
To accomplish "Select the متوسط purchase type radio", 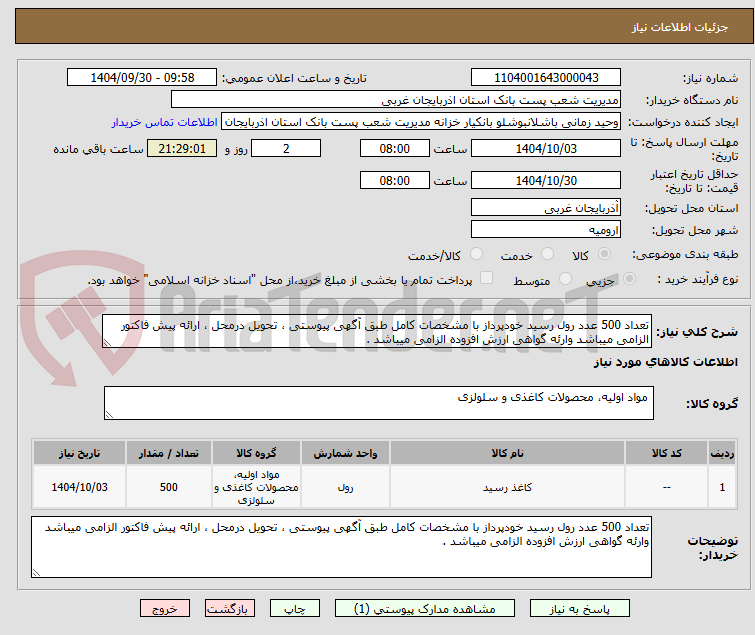I will [565, 279].
